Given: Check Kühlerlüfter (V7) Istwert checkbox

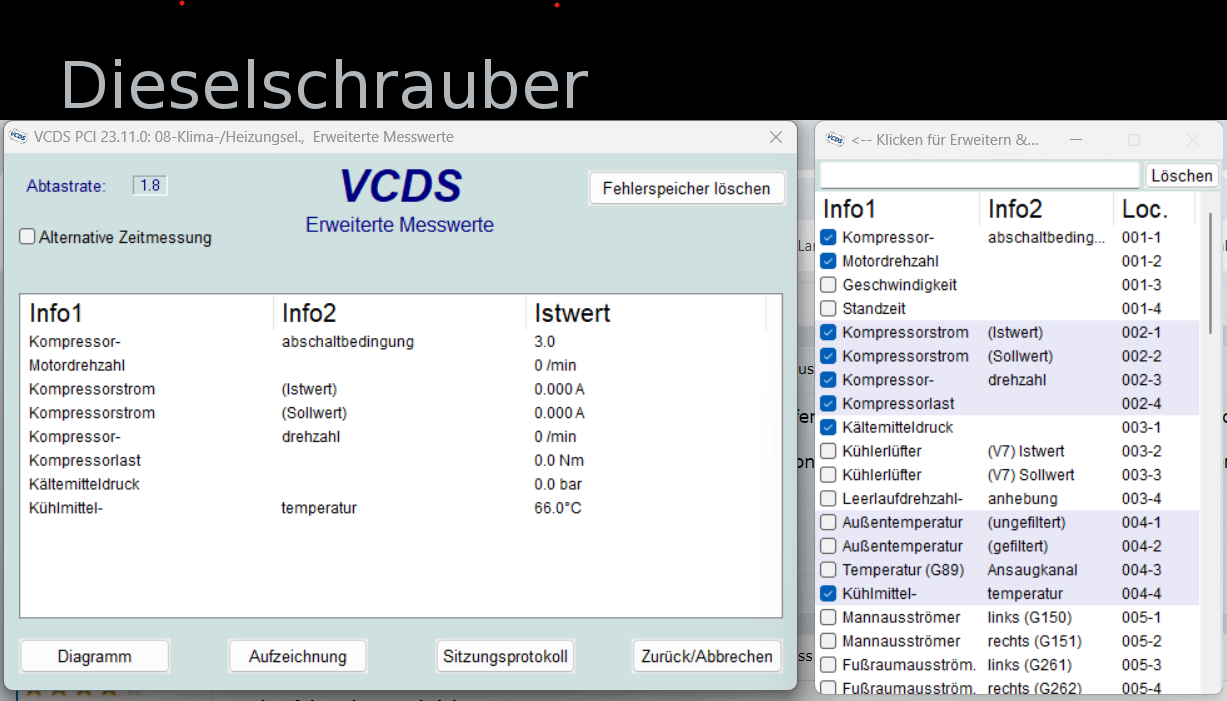Looking at the screenshot, I should click(x=828, y=451).
